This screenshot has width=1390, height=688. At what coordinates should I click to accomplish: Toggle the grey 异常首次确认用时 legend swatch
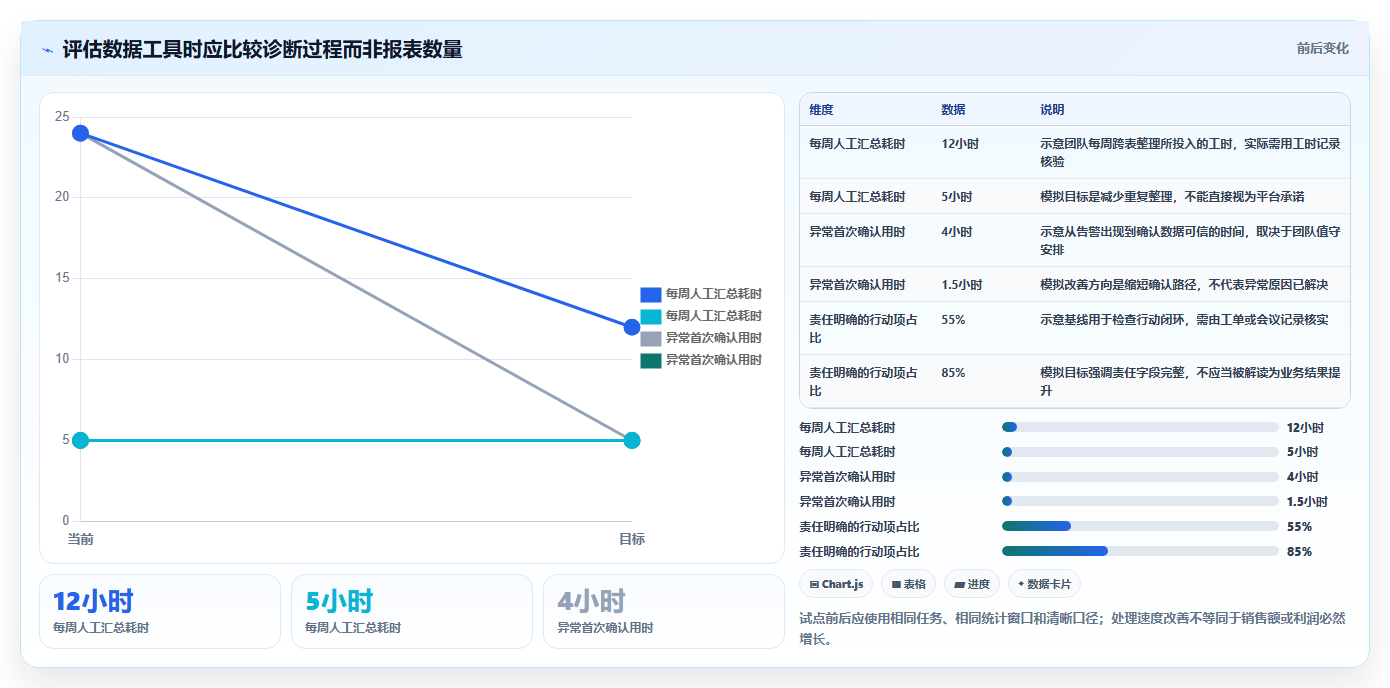click(651, 338)
